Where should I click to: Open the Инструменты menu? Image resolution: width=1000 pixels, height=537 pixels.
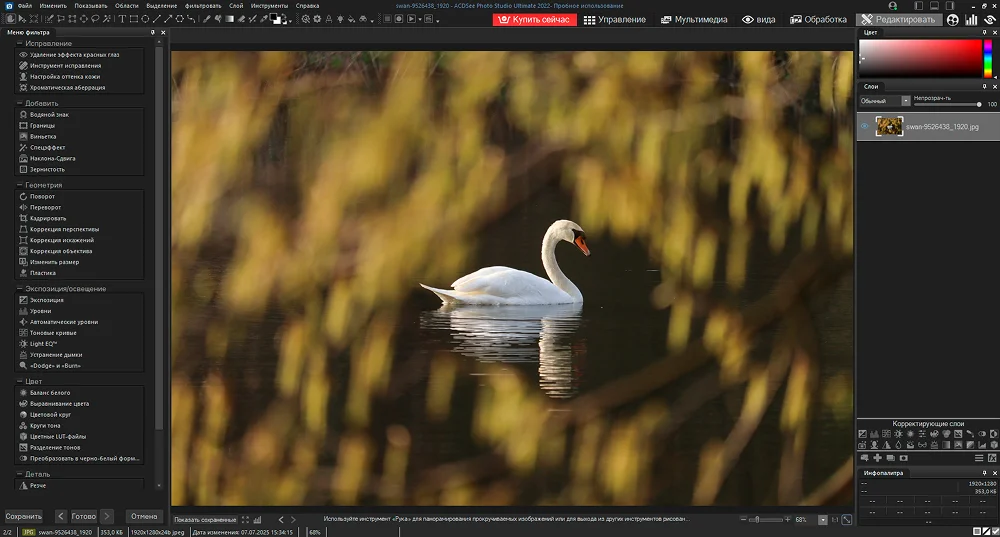click(269, 6)
